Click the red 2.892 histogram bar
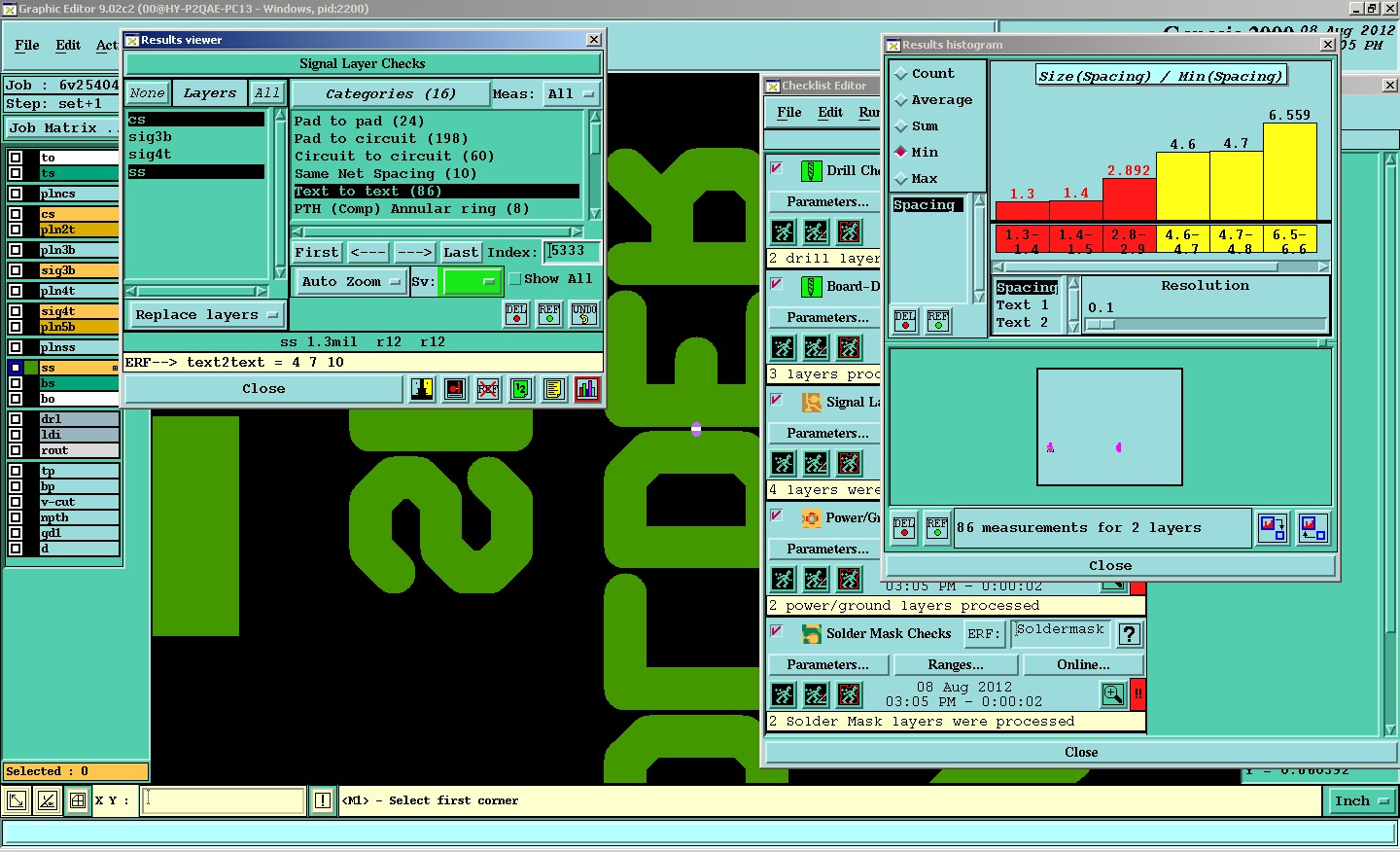Viewport: 1400px width, 852px height. point(1129,199)
